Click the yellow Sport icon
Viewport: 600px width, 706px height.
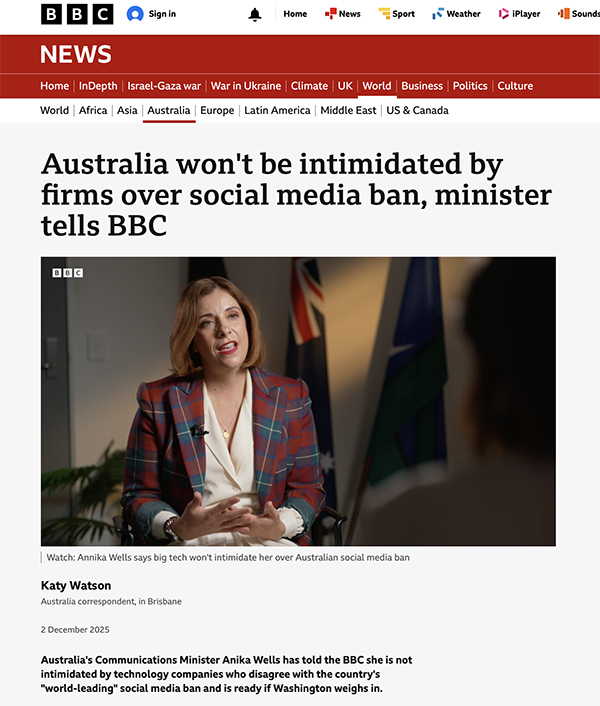click(384, 14)
